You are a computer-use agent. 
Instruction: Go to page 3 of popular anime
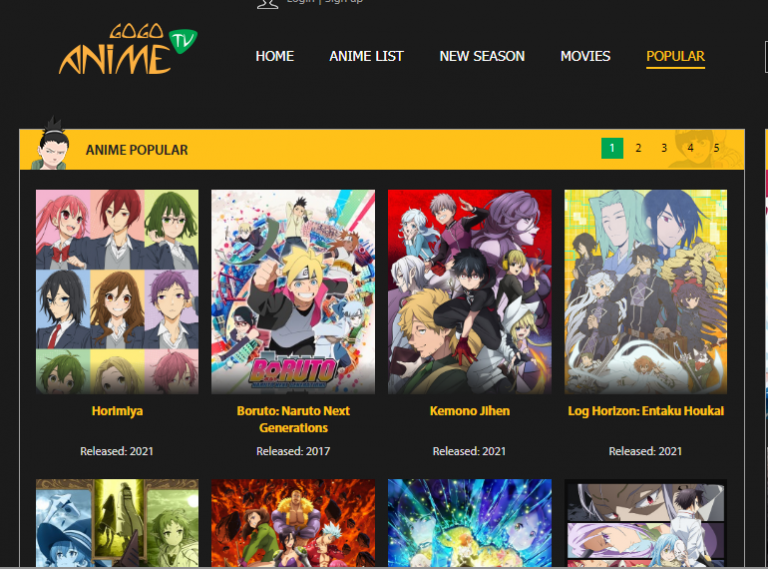[x=664, y=148]
